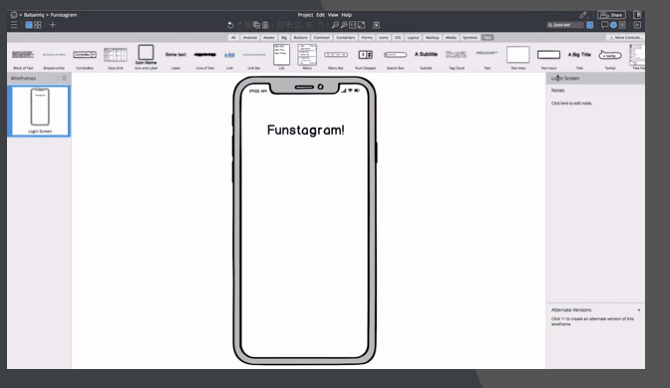Pick the Data Grid control
670x388 pixels.
pos(115,58)
